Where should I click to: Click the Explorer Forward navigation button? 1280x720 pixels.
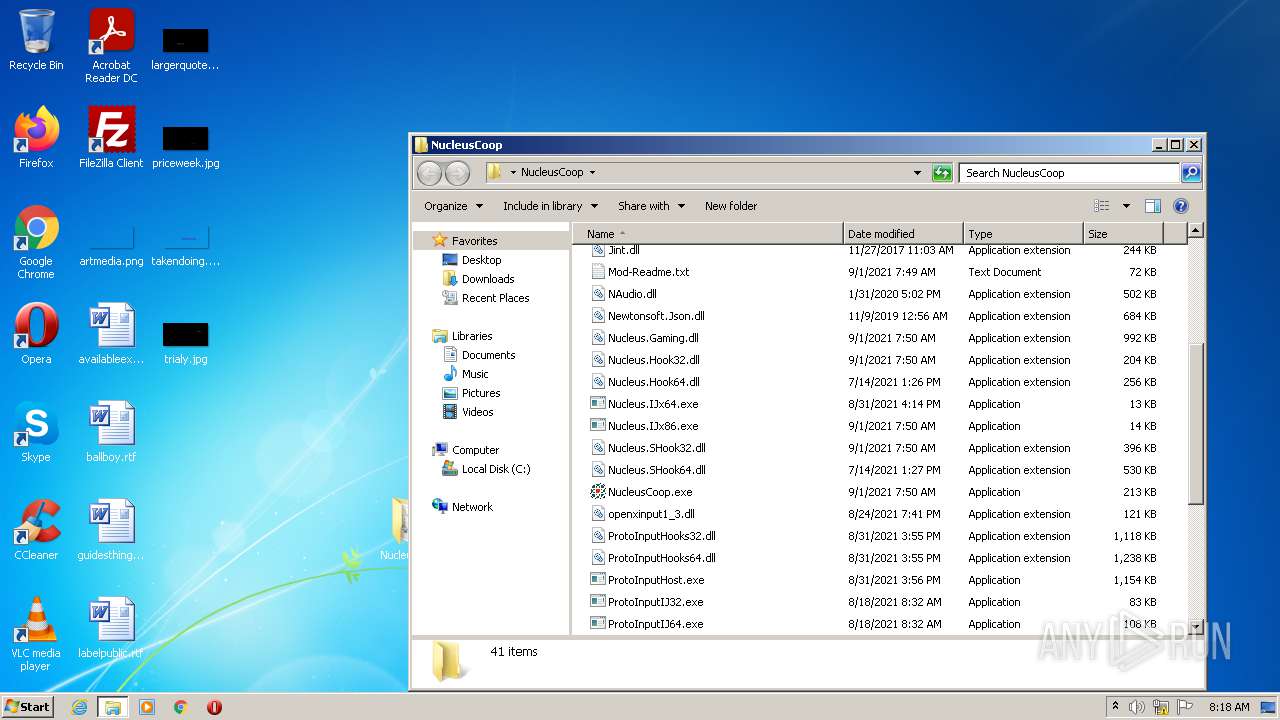457,173
